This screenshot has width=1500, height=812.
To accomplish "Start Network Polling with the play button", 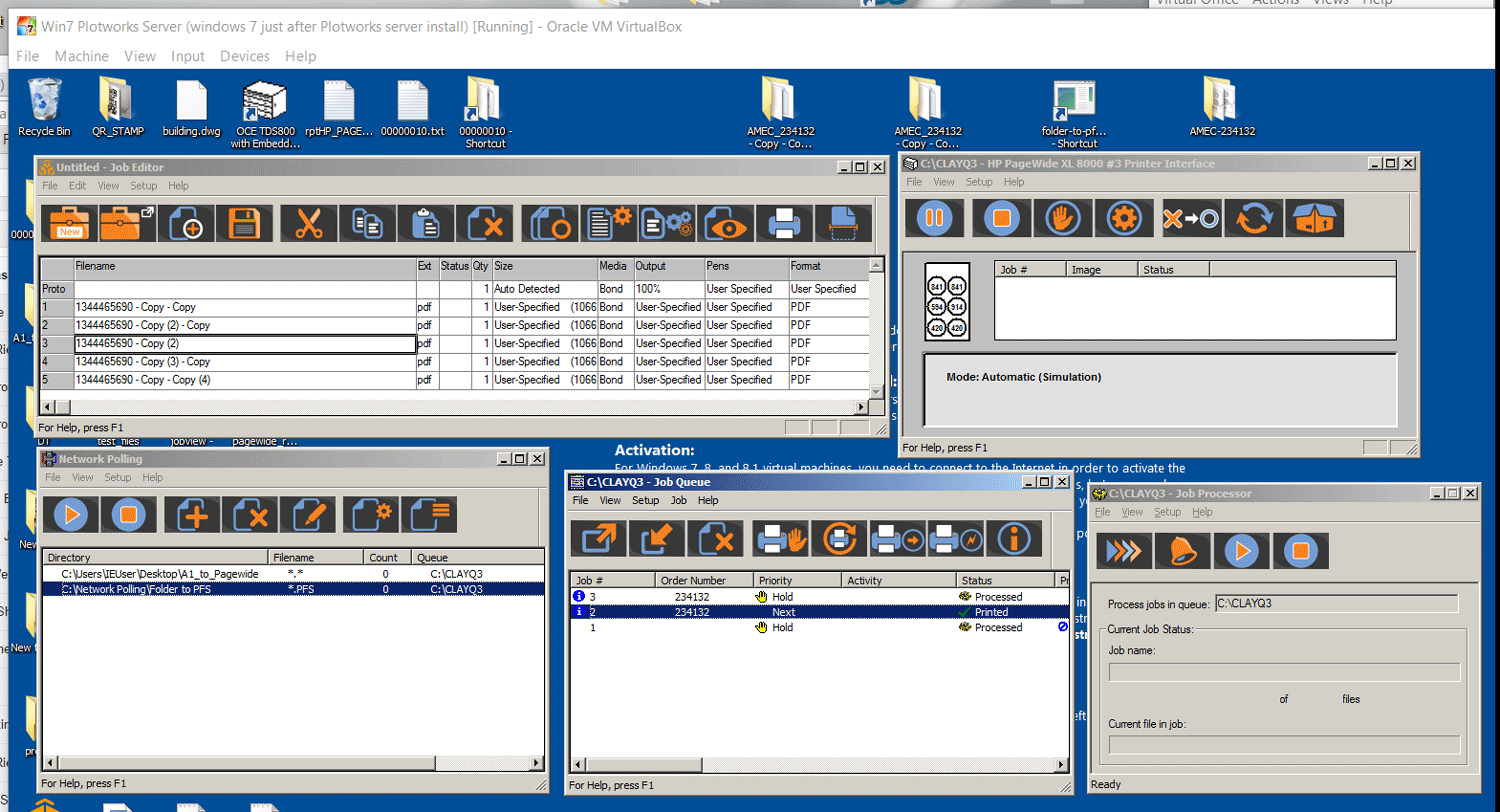I will (70, 515).
